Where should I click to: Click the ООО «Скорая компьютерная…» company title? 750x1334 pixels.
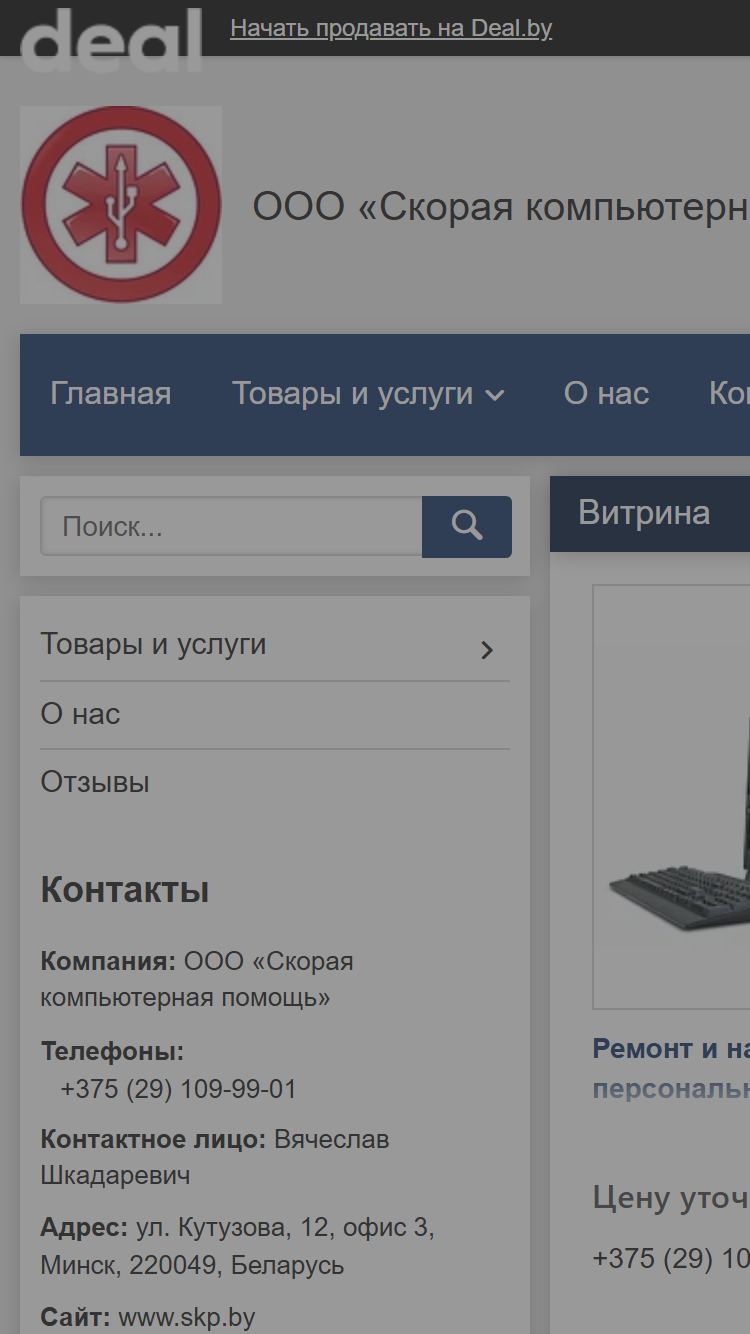[501, 207]
